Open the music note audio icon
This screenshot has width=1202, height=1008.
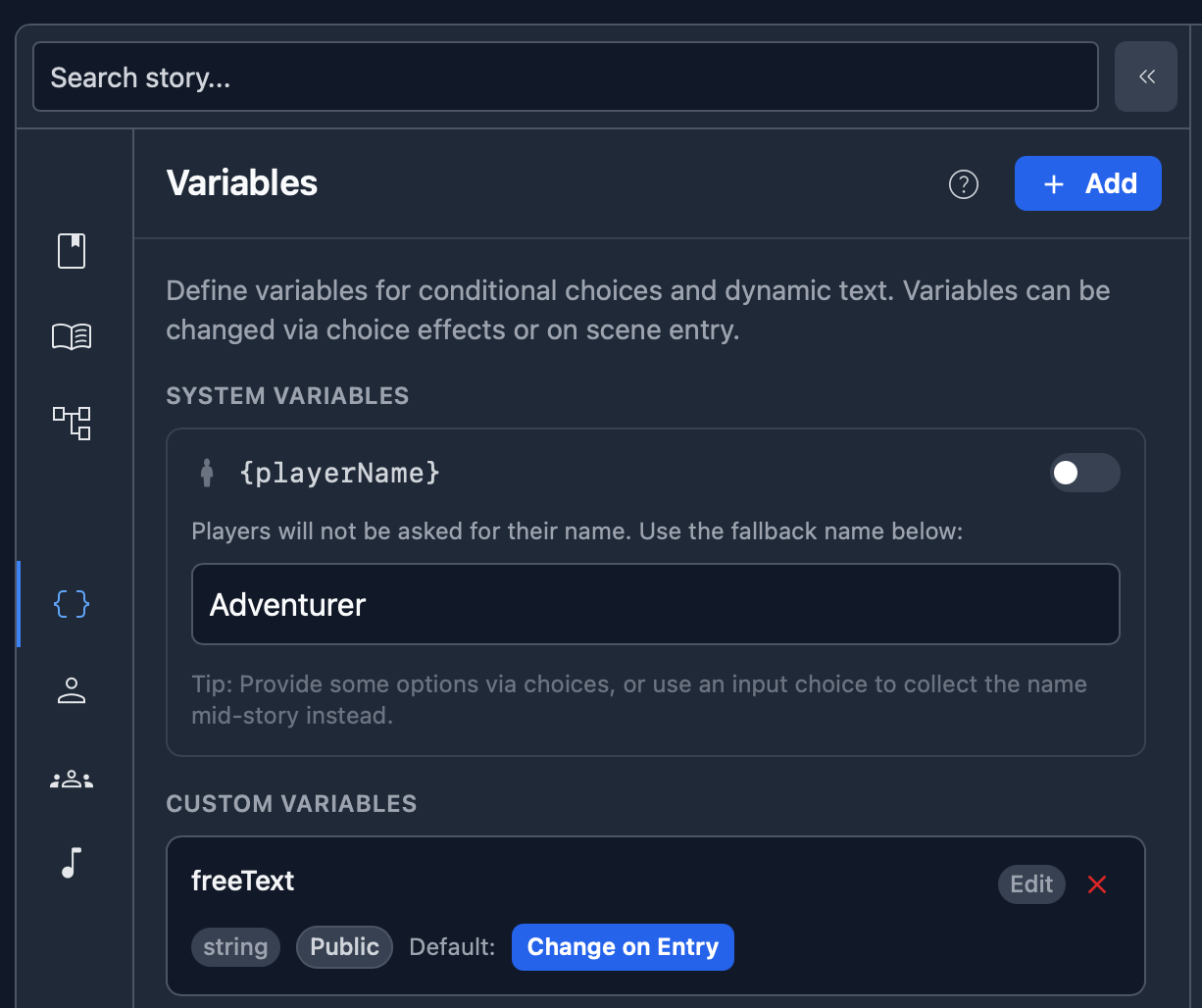point(72,863)
